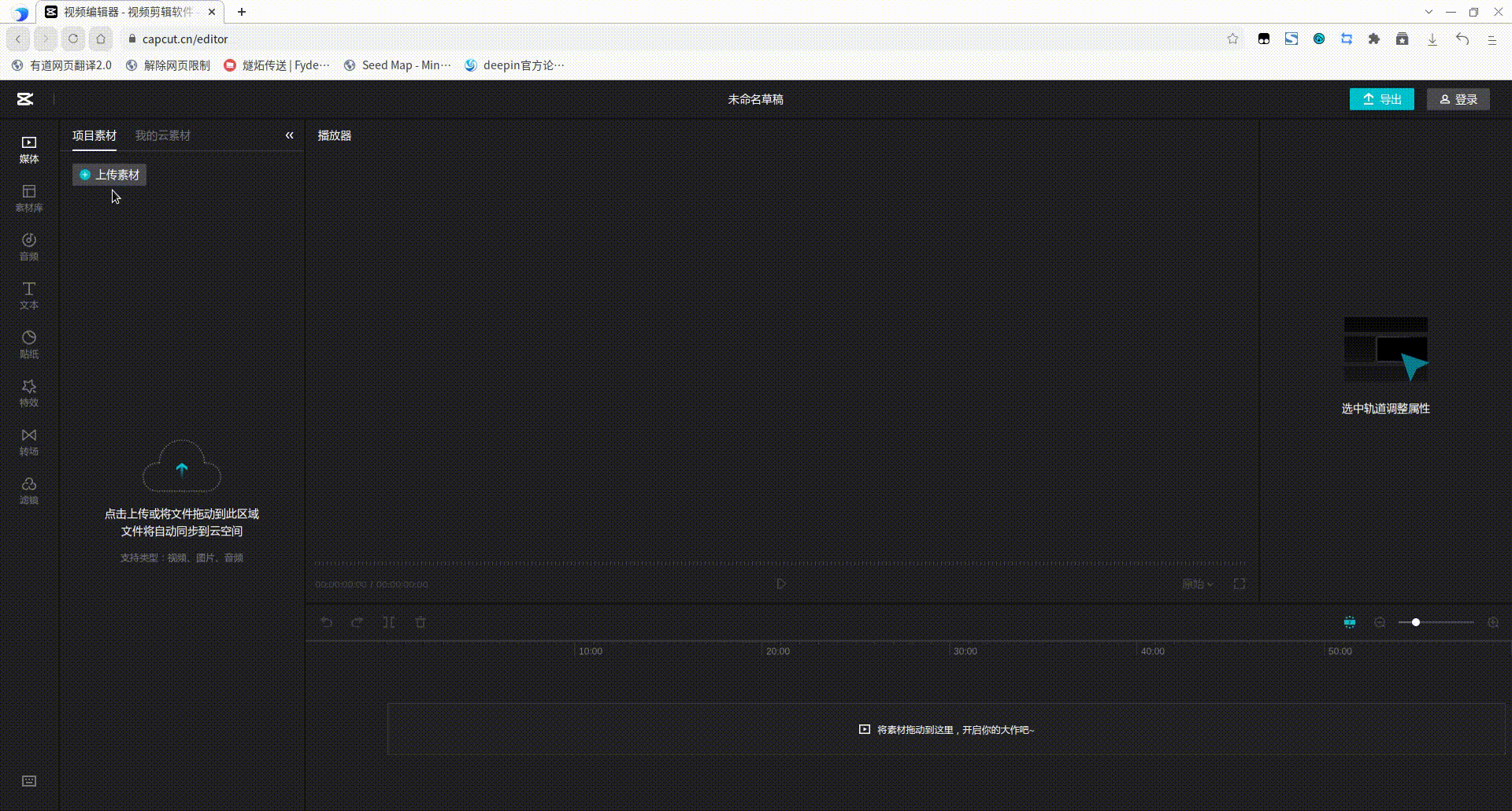Screen dimensions: 1512x811
Task: Toggle timeline snapping on
Action: tap(1349, 622)
